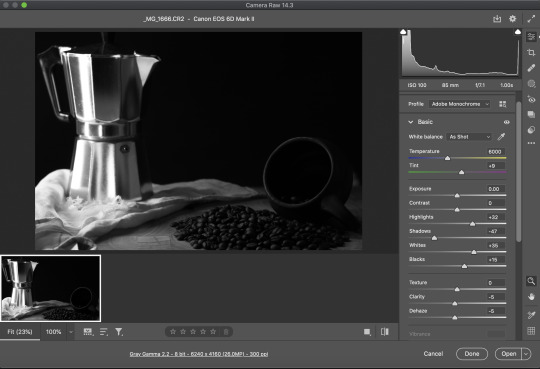Click the Done button
The height and width of the screenshot is (369, 540).
tap(472, 354)
